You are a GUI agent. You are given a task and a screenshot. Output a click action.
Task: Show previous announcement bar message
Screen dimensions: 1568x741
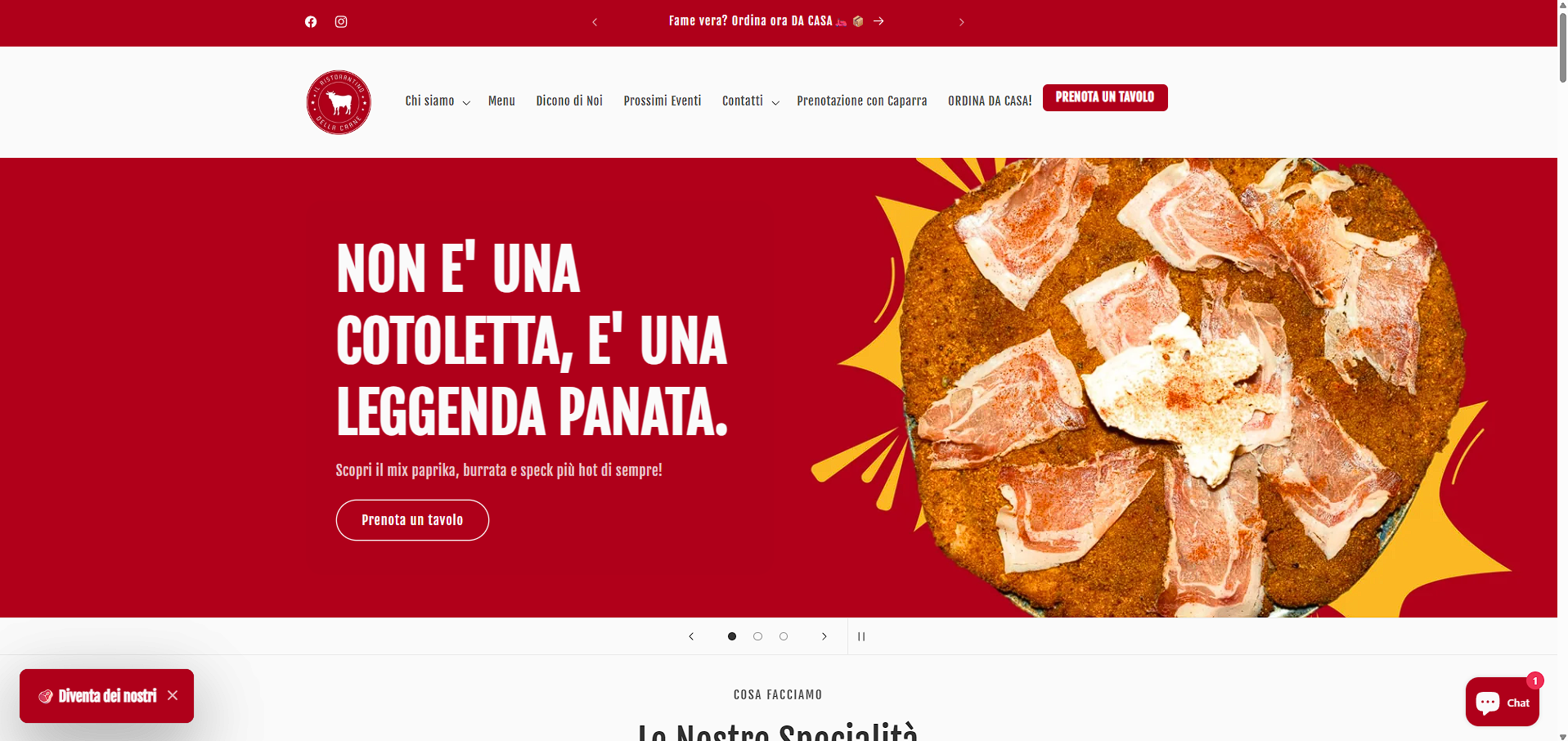click(595, 22)
